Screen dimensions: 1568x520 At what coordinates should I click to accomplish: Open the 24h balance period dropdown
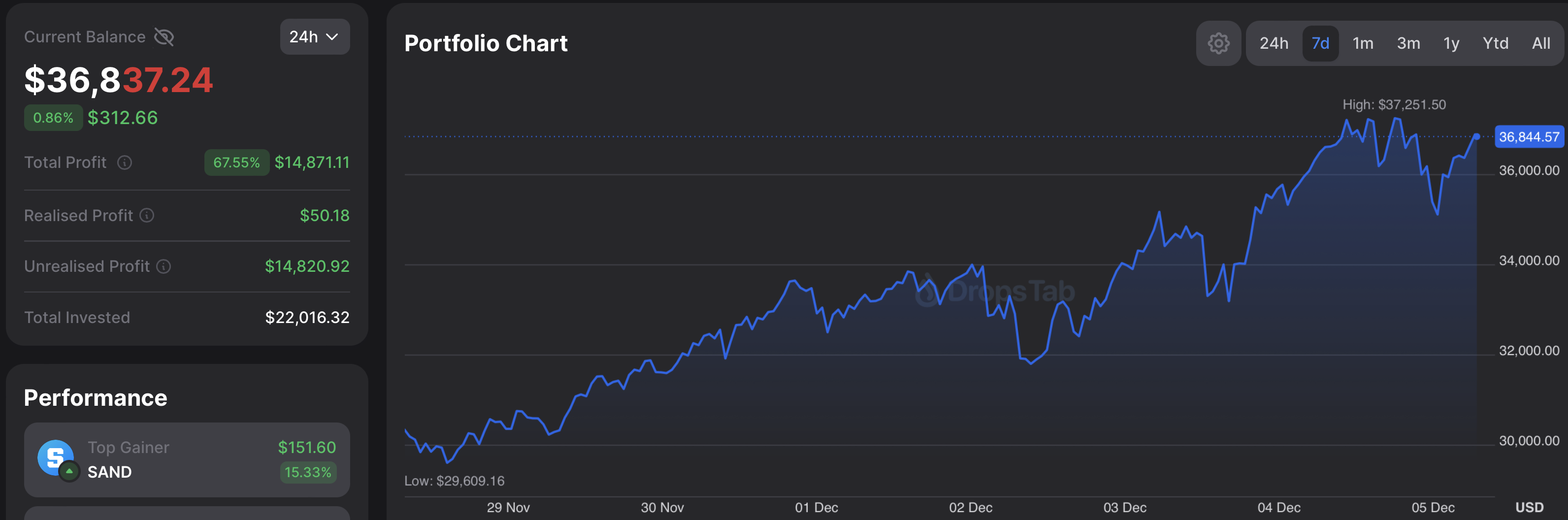coord(314,37)
